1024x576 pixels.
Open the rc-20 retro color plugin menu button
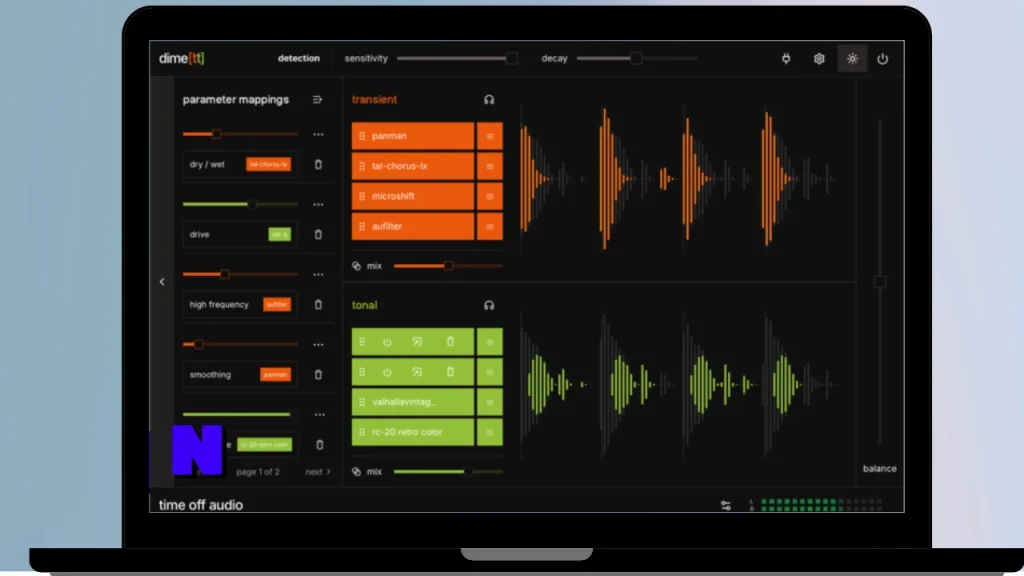tap(490, 432)
